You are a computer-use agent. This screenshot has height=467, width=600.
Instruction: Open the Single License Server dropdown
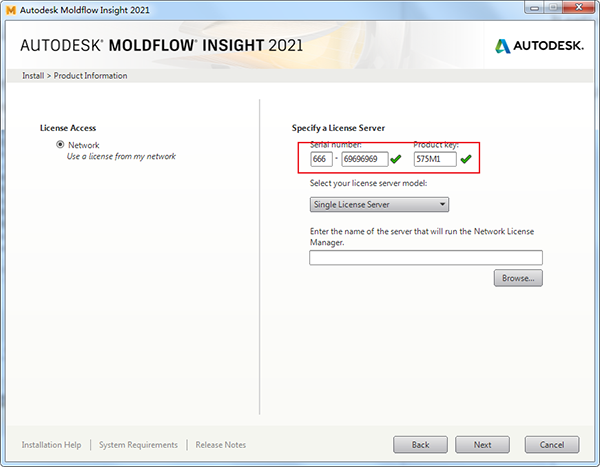coord(379,204)
